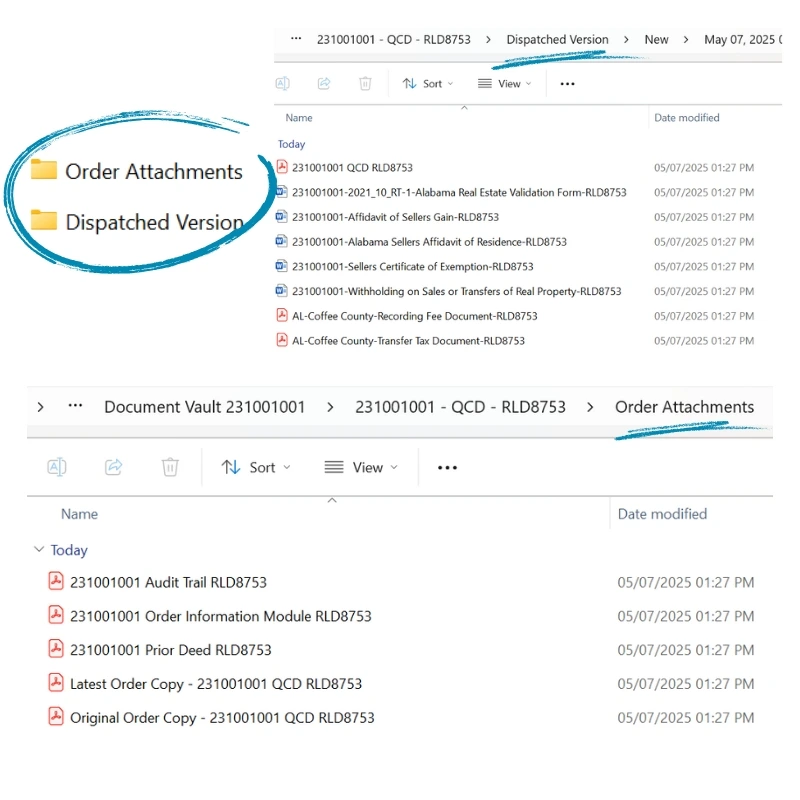The height and width of the screenshot is (800, 800).
Task: Select Latest Order Copy - 231001001 QCD RLD8753
Action: coord(216,684)
